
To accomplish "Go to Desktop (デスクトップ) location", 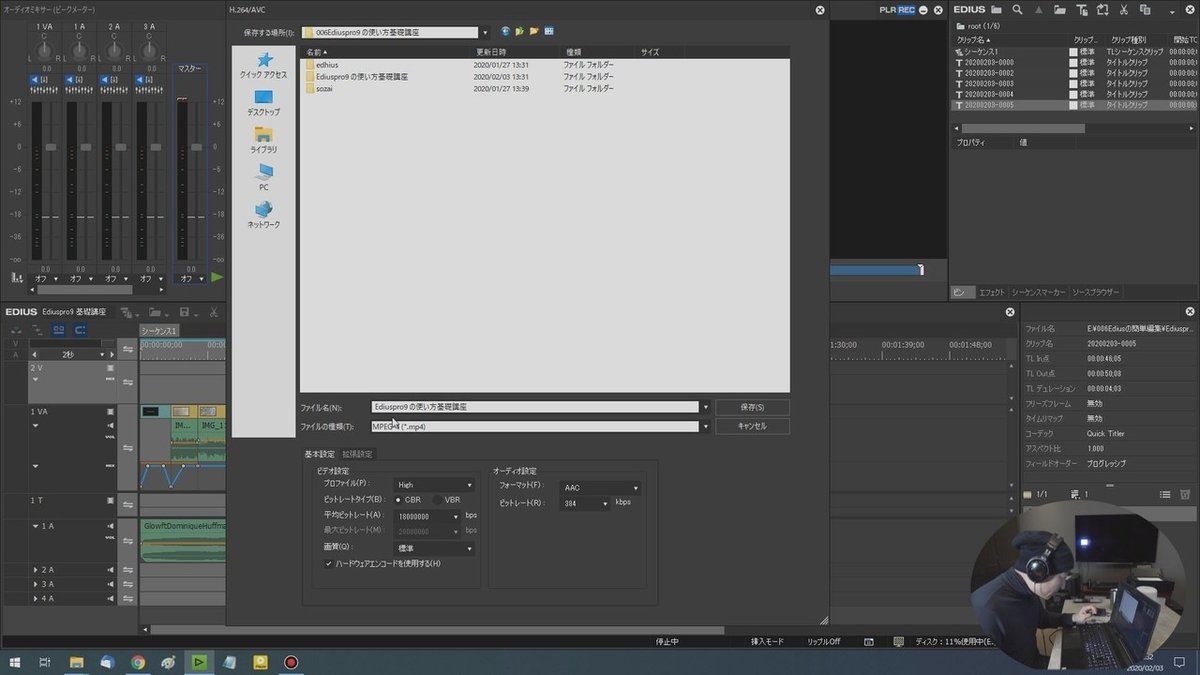I will pyautogui.click(x=264, y=103).
